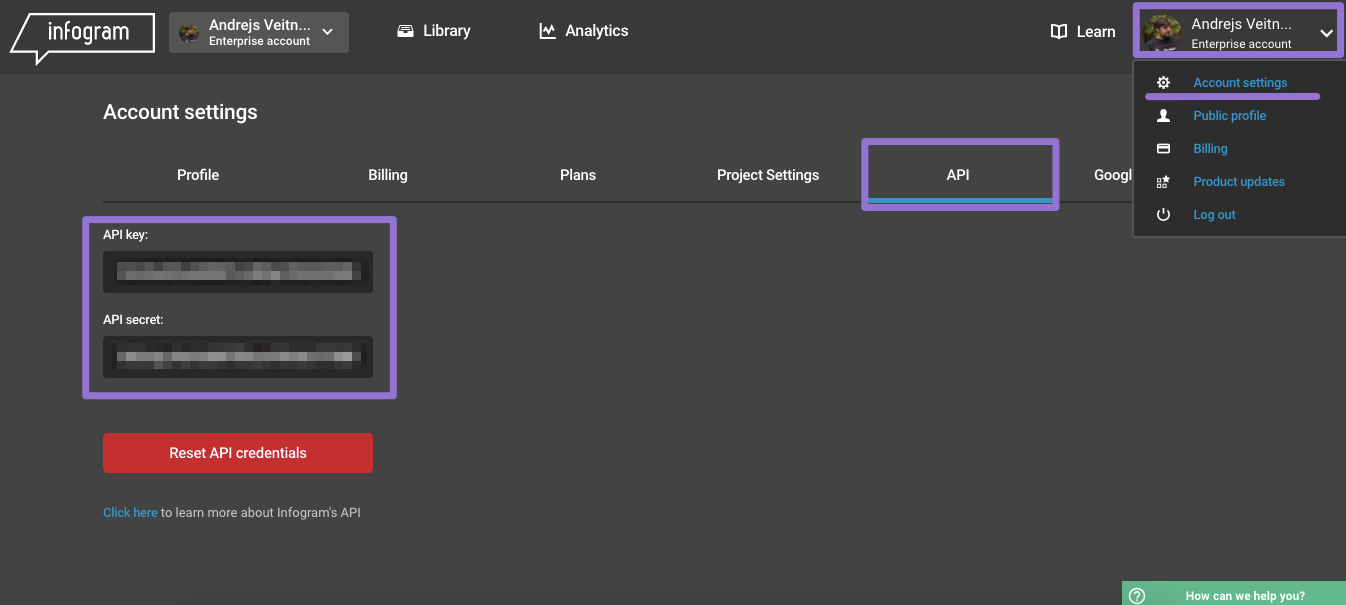Collapse the top-right user menu chevron
1346x605 pixels.
(x=1326, y=33)
